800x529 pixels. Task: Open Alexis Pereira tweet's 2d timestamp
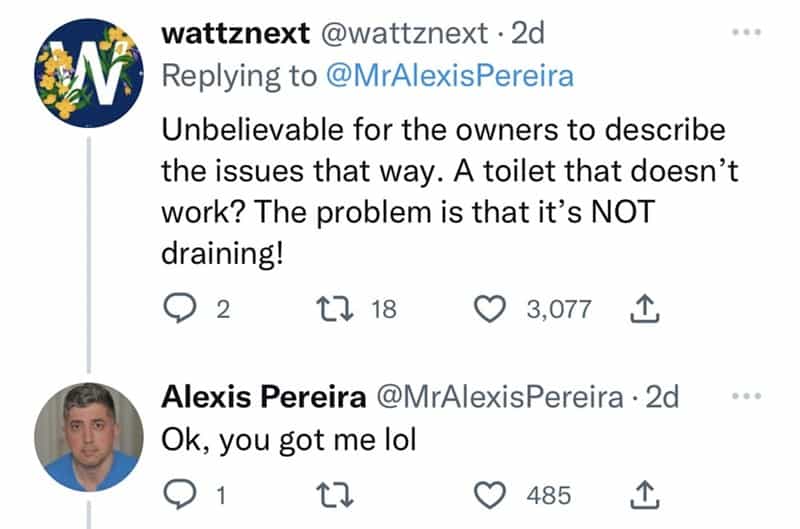click(x=661, y=396)
